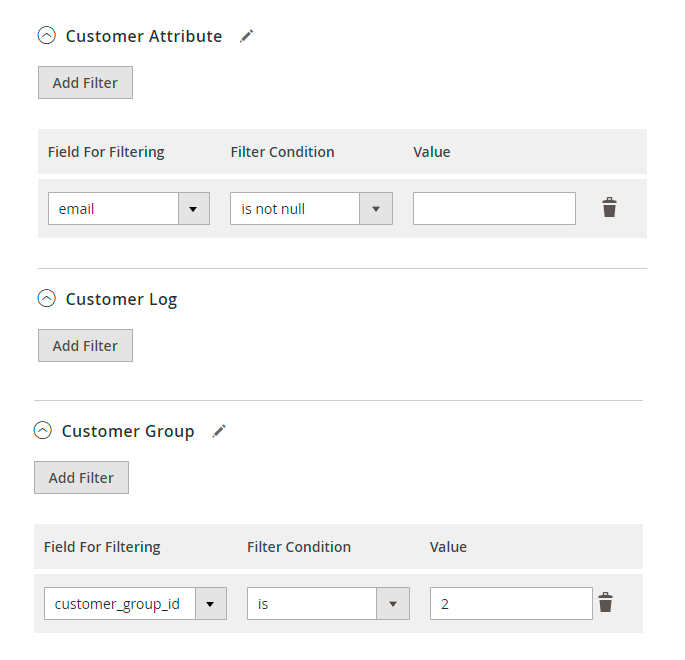Click the Customer Attribute section title
The width and height of the screenshot is (685, 660).
click(x=144, y=36)
